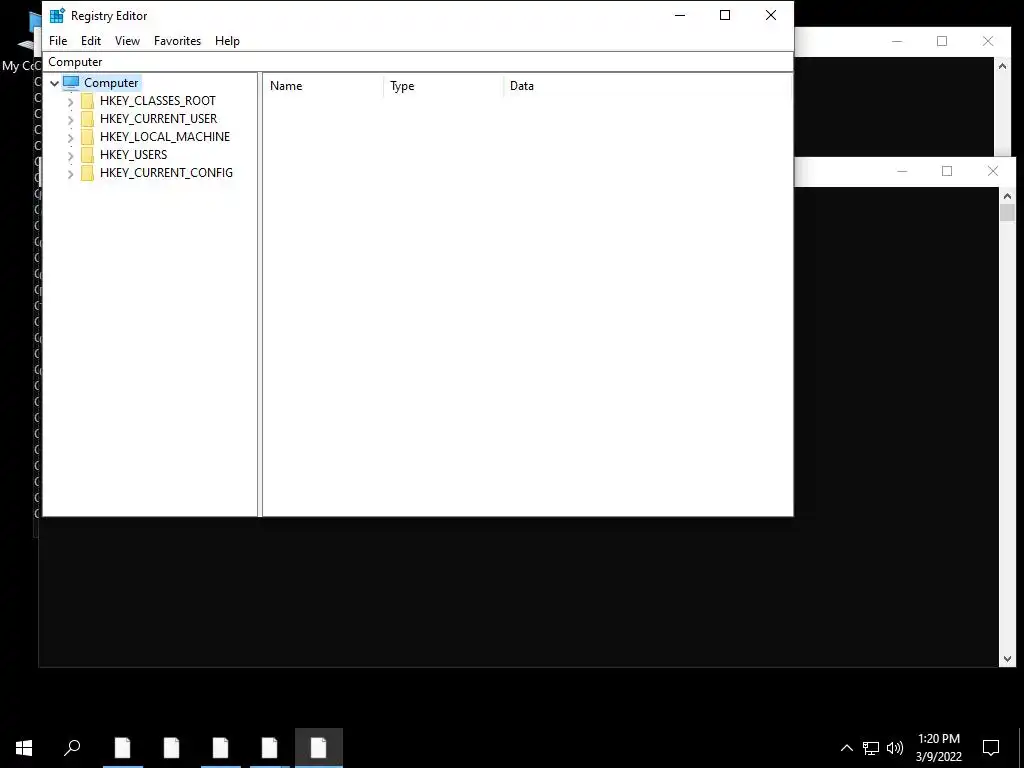Minimize the Registry Editor window
Image resolution: width=1024 pixels, height=768 pixels.
tap(680, 15)
